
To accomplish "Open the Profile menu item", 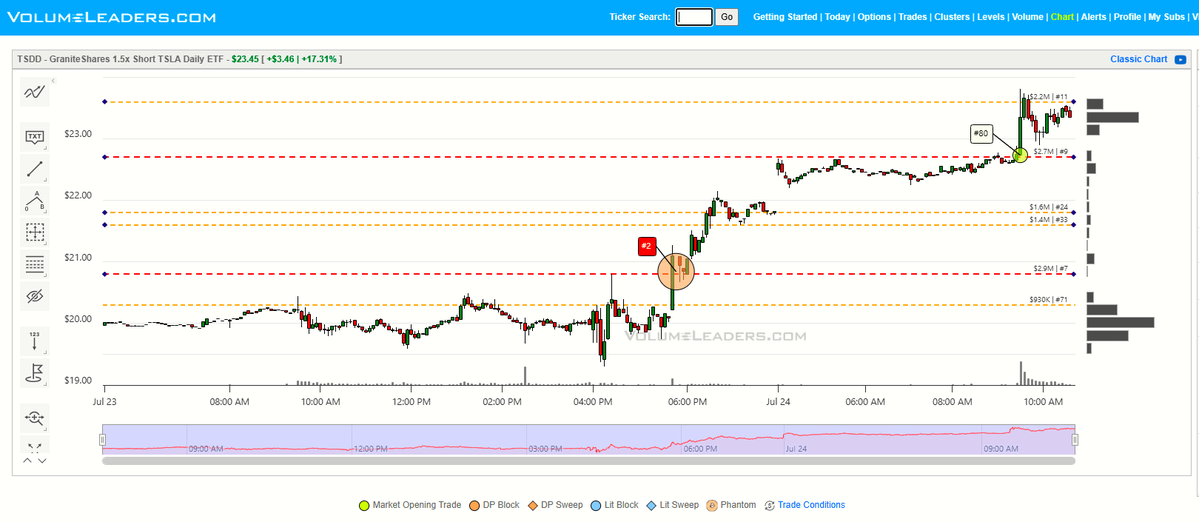I will (1127, 17).
